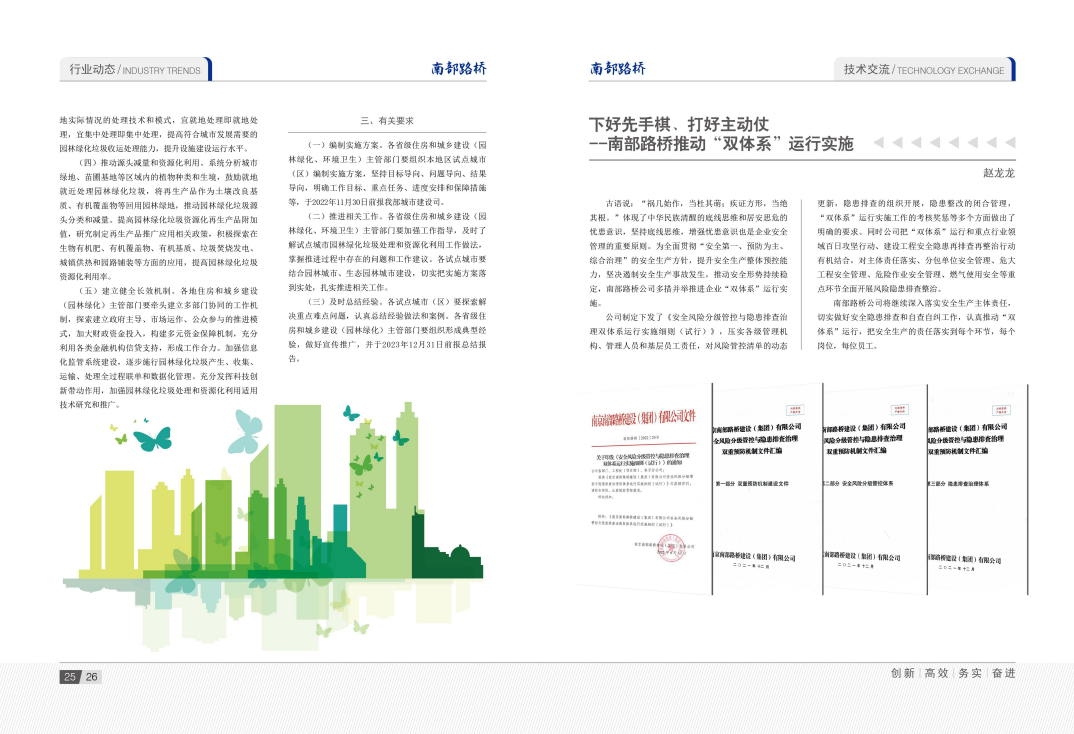
Task: Click the 行业动态 INDUSTRY TRENDS header label
Action: (x=135, y=69)
